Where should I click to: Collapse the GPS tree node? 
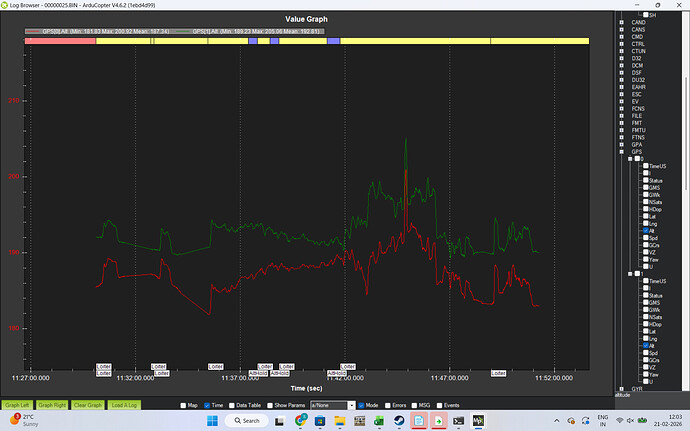click(621, 152)
